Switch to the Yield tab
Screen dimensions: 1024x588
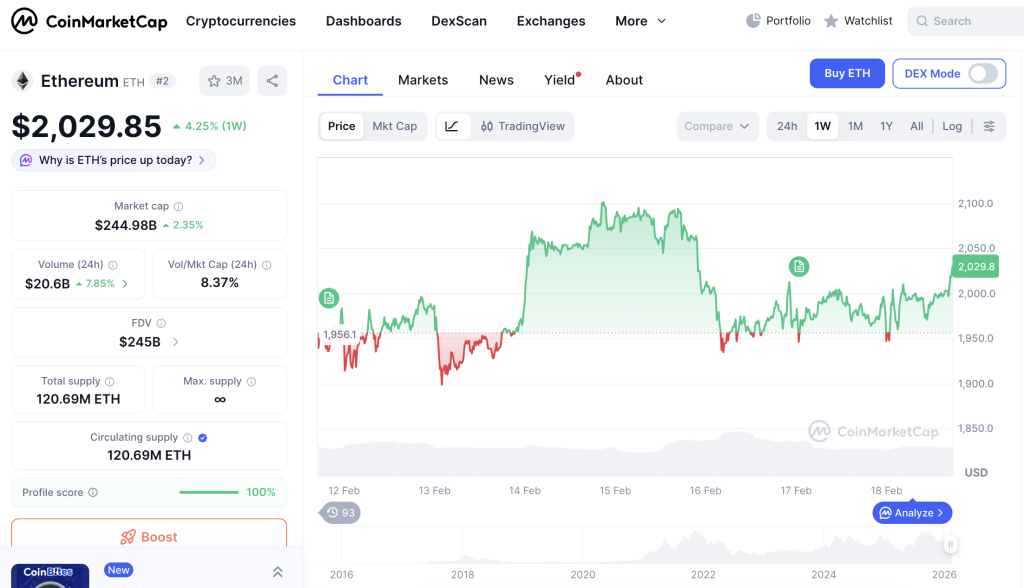tap(560, 80)
